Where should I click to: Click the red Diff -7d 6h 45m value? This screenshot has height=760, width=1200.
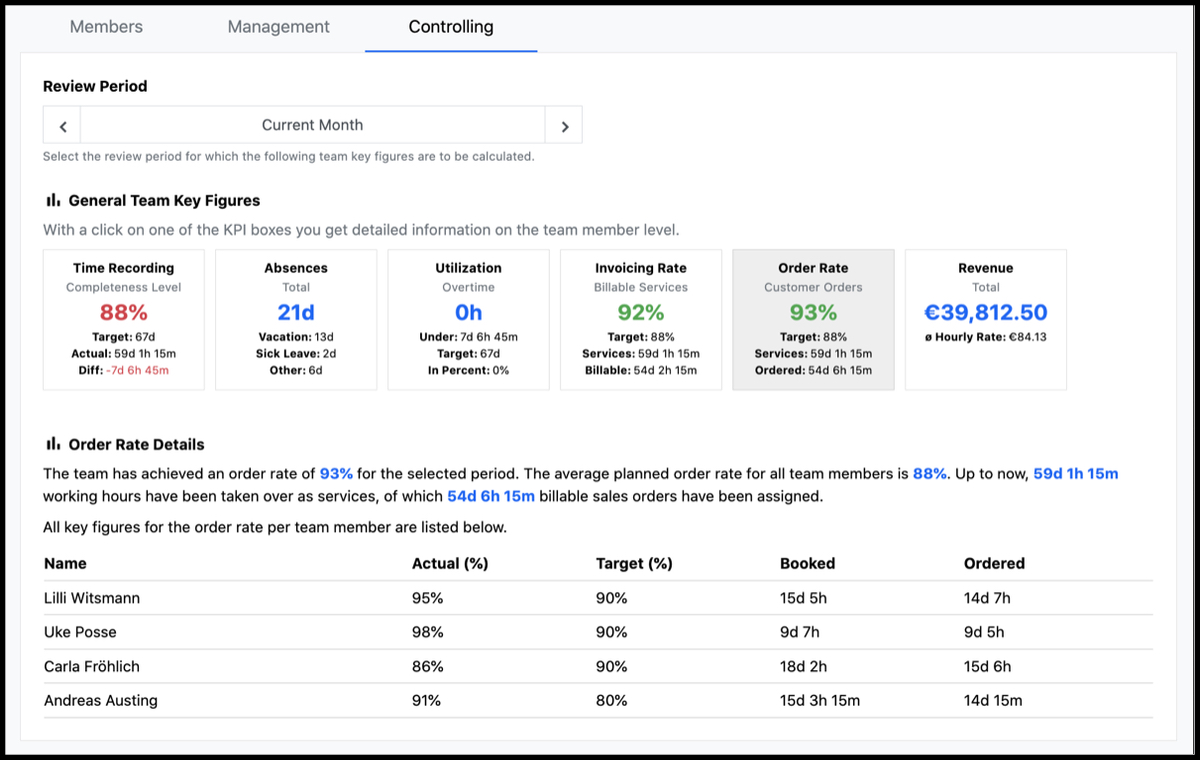pyautogui.click(x=140, y=370)
